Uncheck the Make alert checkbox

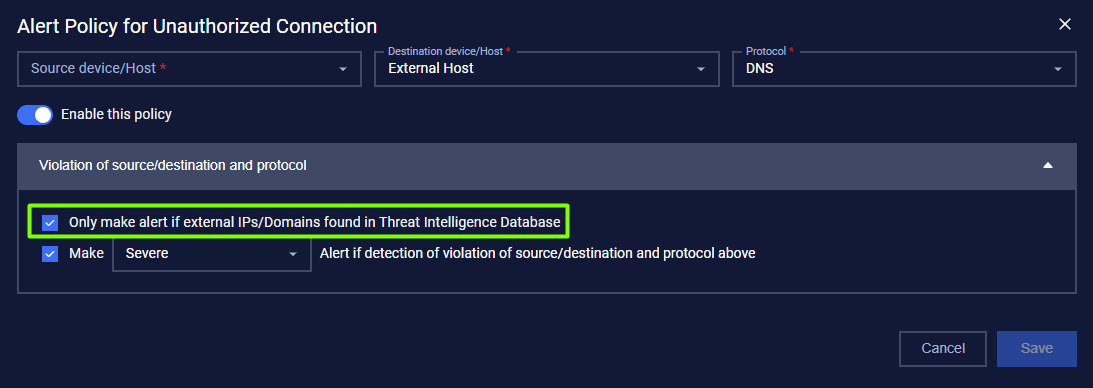pos(49,254)
